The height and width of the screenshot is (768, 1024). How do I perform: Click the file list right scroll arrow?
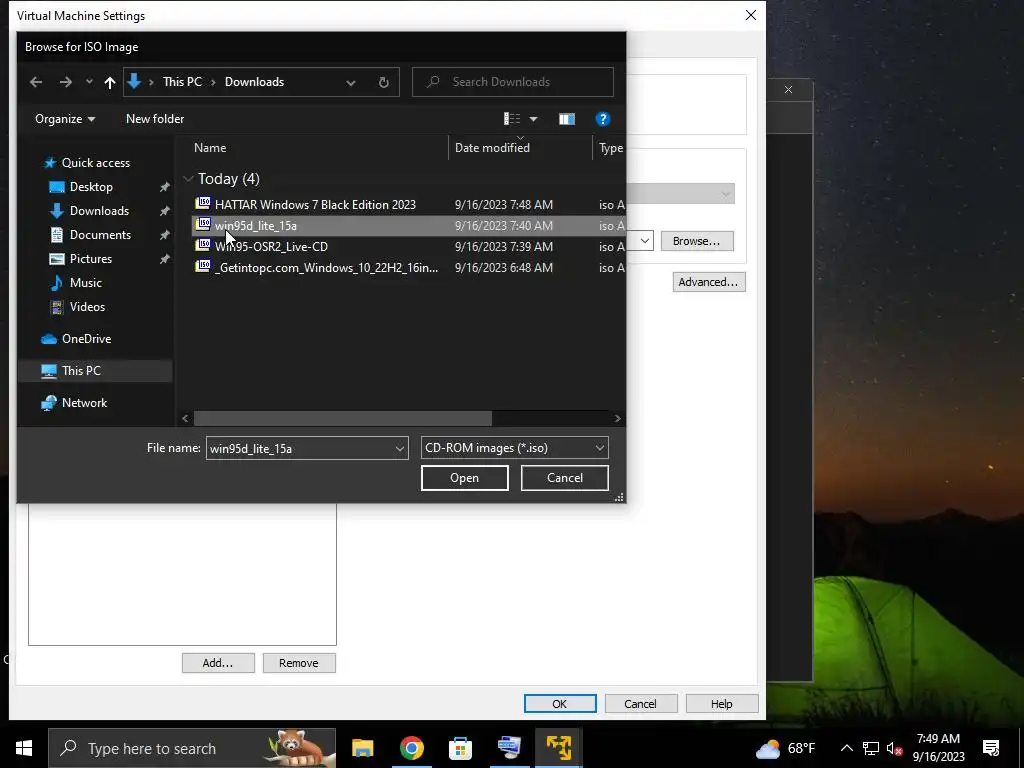(617, 419)
